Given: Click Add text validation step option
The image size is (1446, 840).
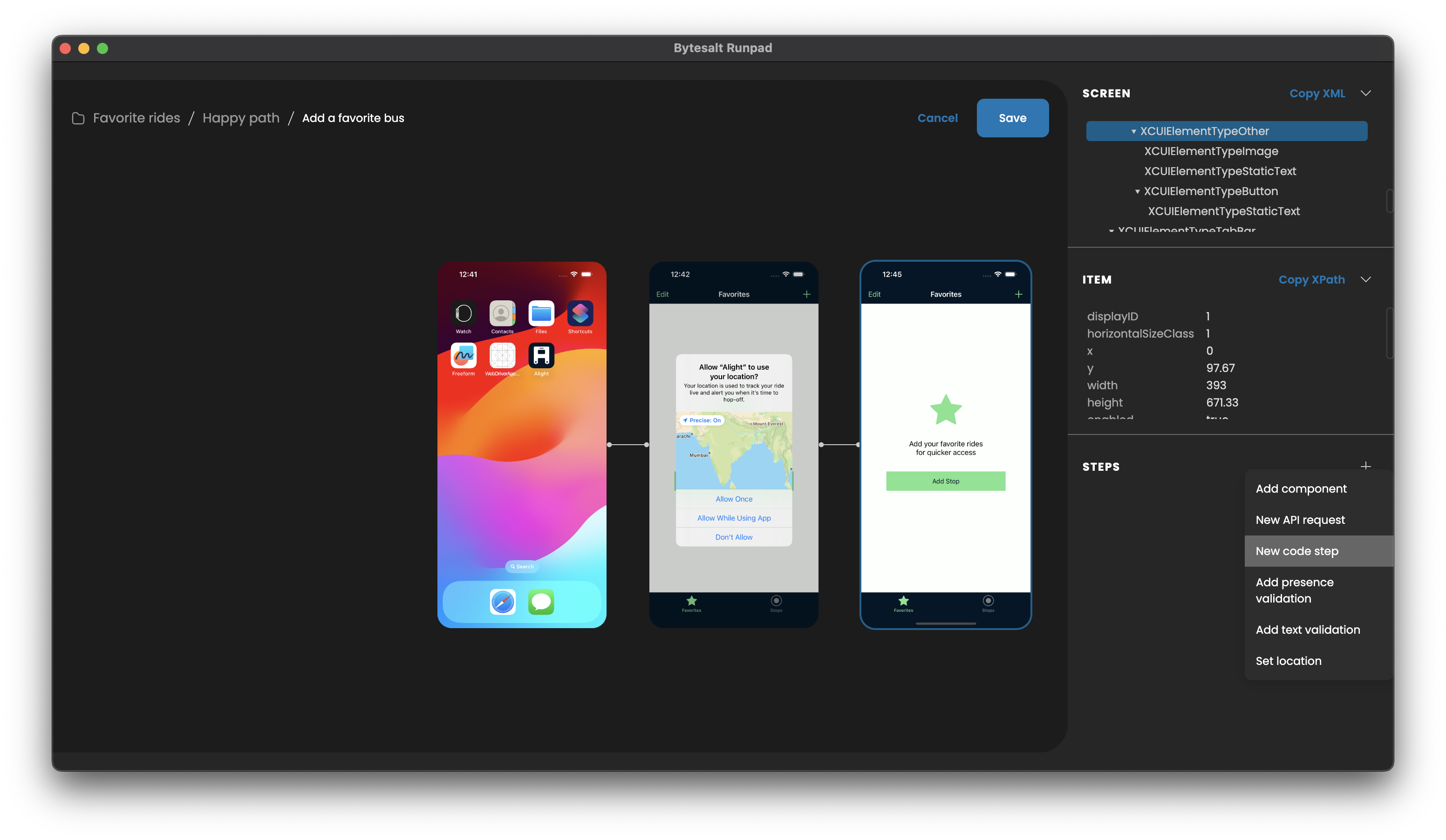Looking at the screenshot, I should click(1308, 629).
